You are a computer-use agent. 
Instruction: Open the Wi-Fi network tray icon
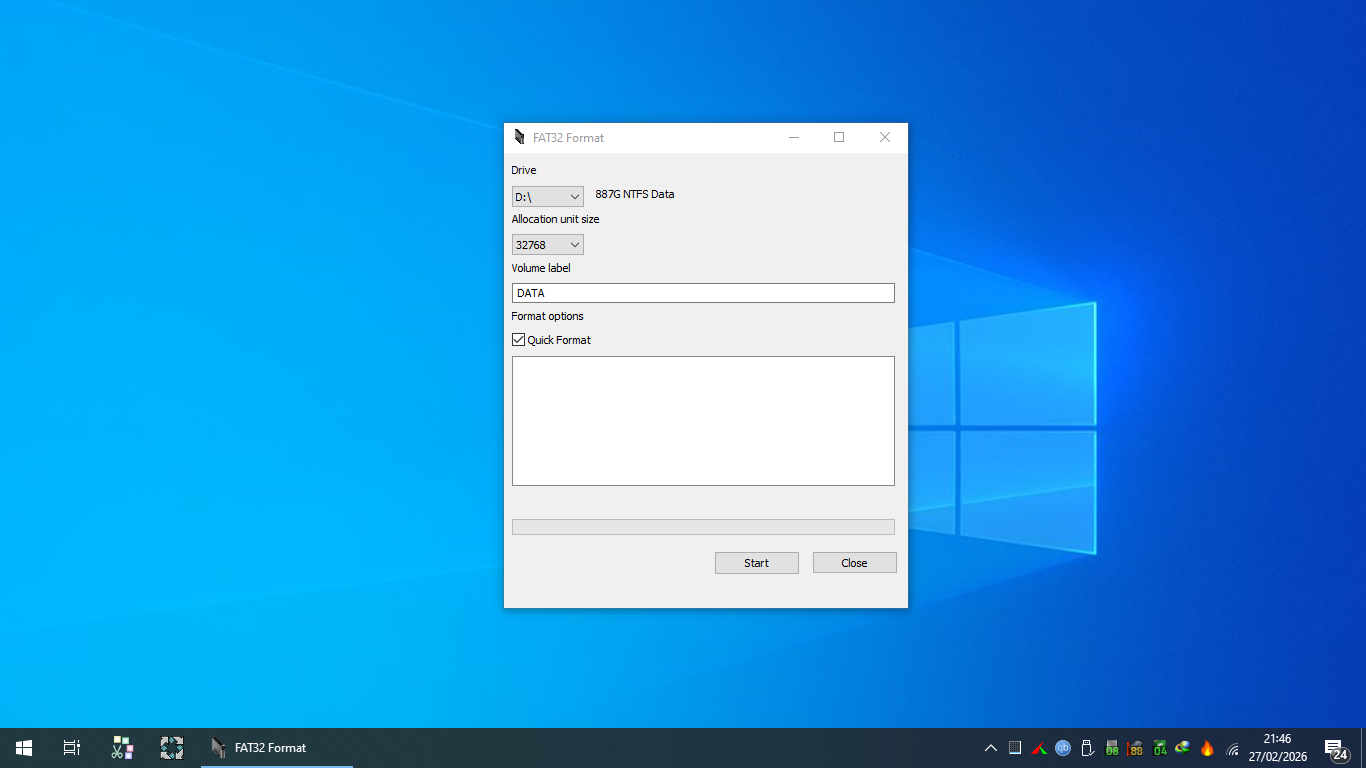[x=1232, y=748]
